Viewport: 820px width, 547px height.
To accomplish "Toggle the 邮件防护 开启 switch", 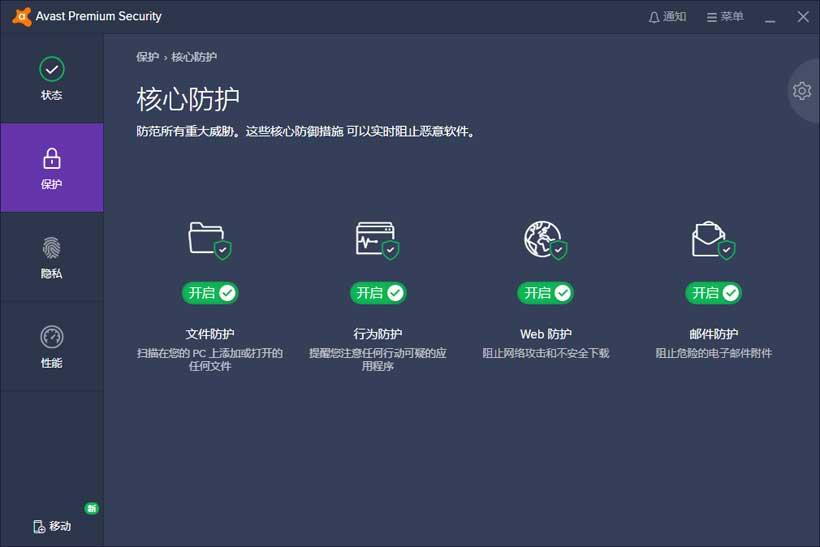I will tap(714, 293).
